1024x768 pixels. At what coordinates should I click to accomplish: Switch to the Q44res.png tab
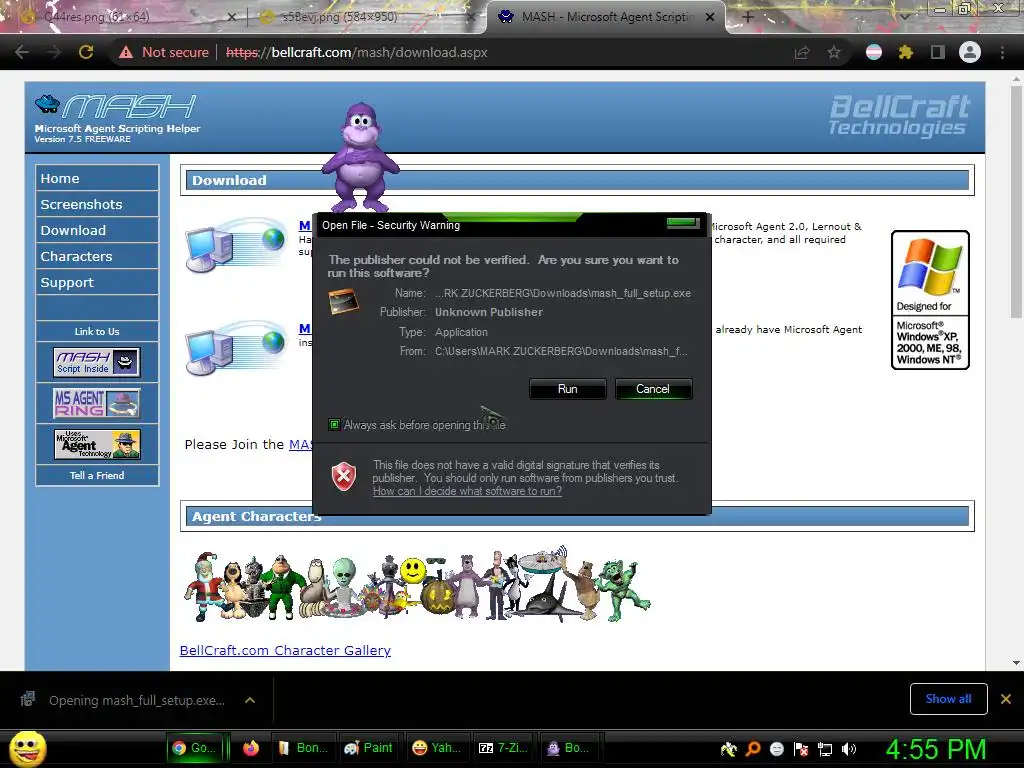point(124,17)
